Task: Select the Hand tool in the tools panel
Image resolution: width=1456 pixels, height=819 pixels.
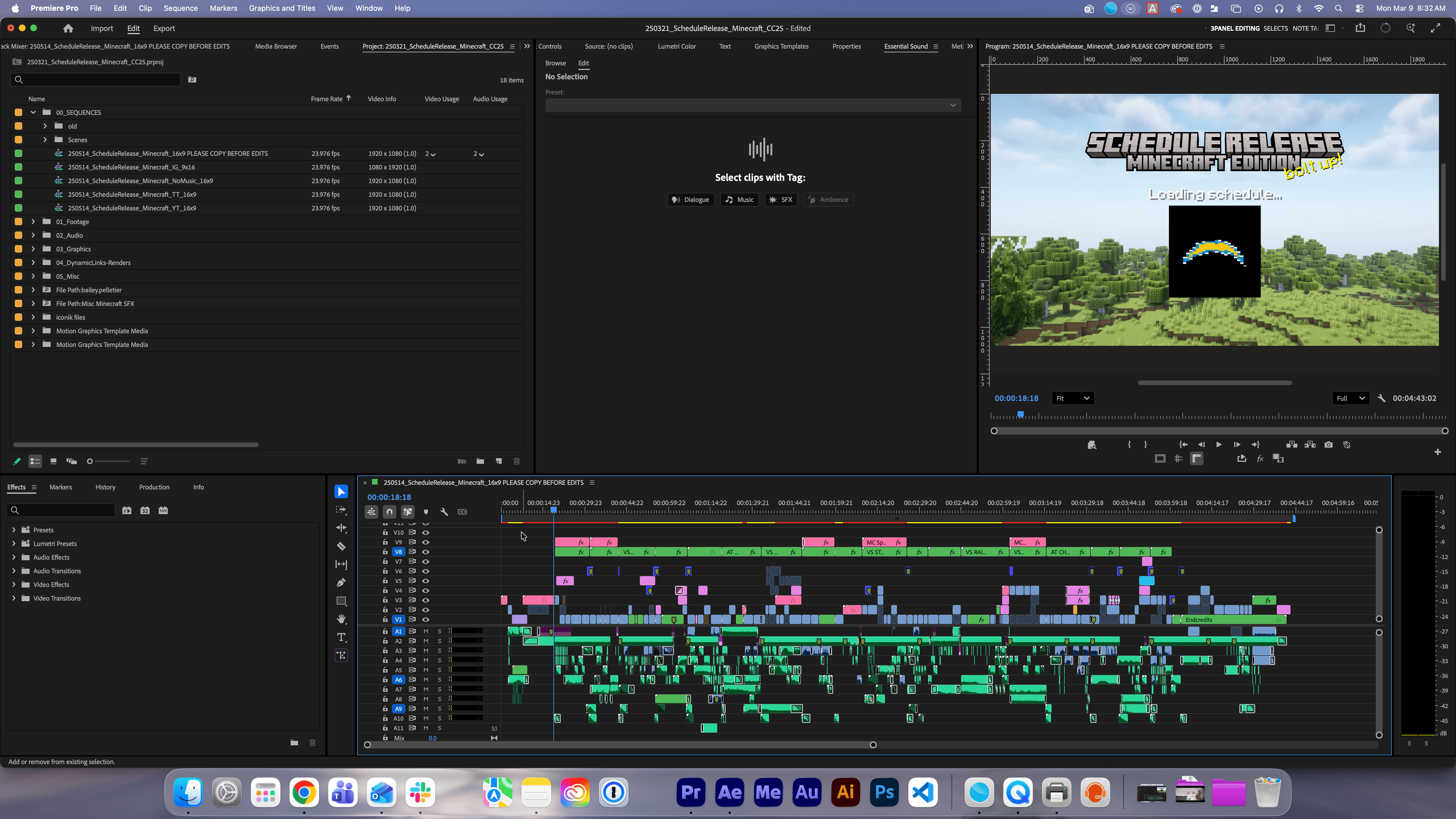Action: click(341, 619)
